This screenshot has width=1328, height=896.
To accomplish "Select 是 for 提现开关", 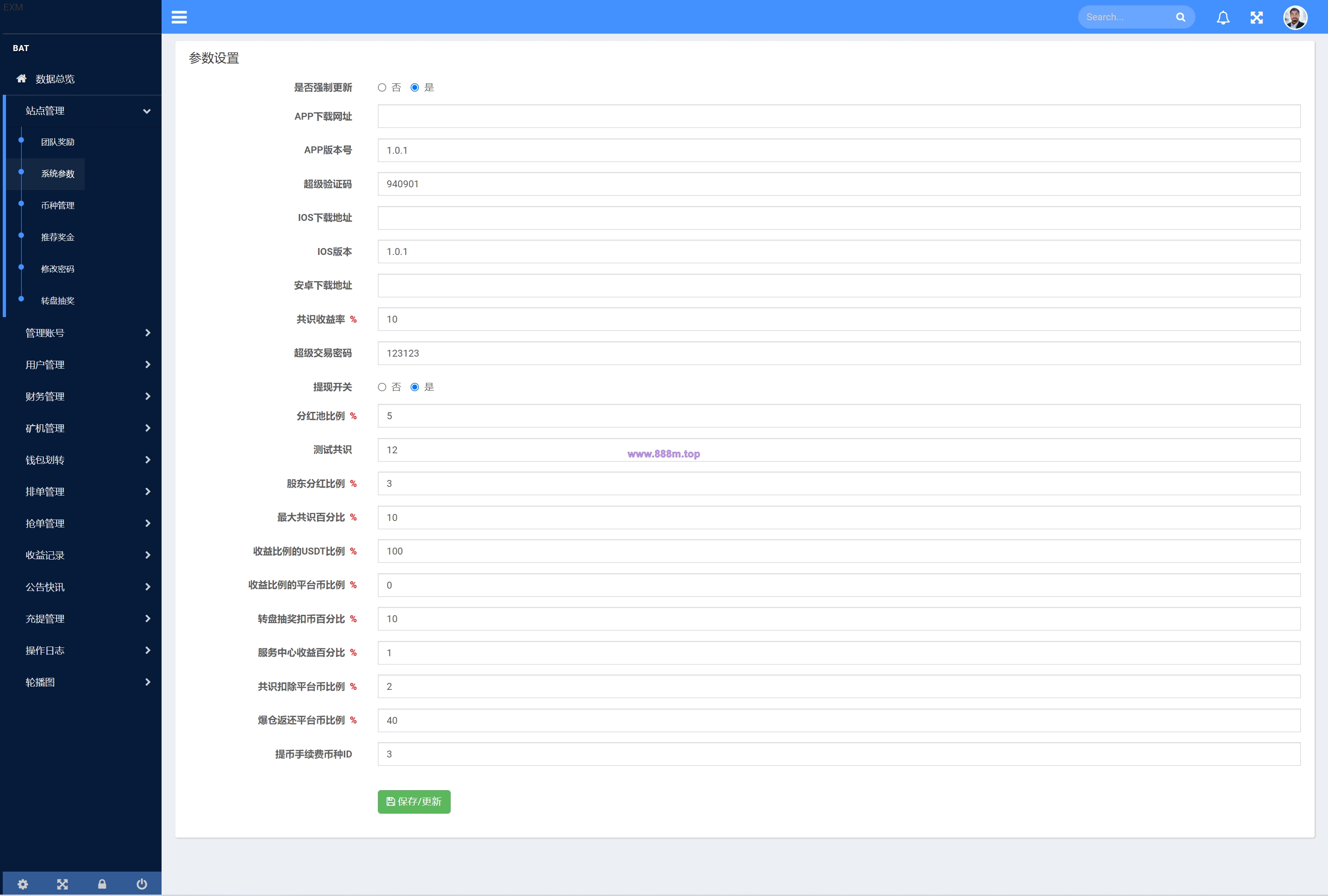I will tap(415, 387).
